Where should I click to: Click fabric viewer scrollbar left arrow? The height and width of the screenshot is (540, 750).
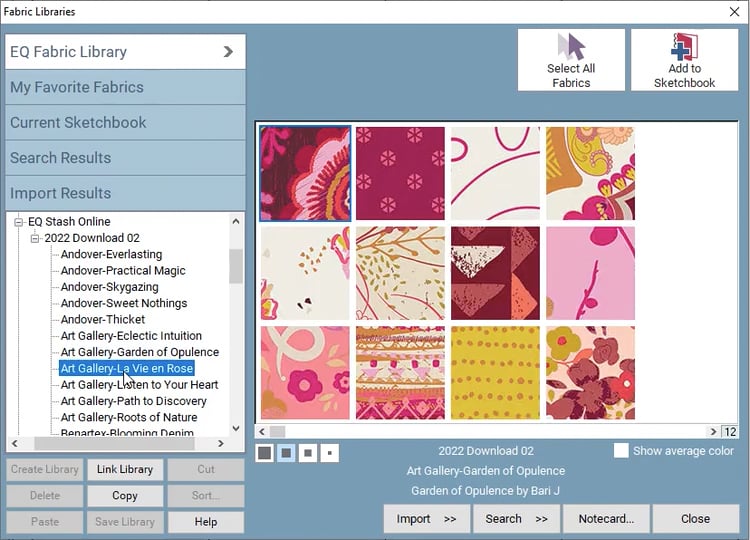tap(262, 432)
